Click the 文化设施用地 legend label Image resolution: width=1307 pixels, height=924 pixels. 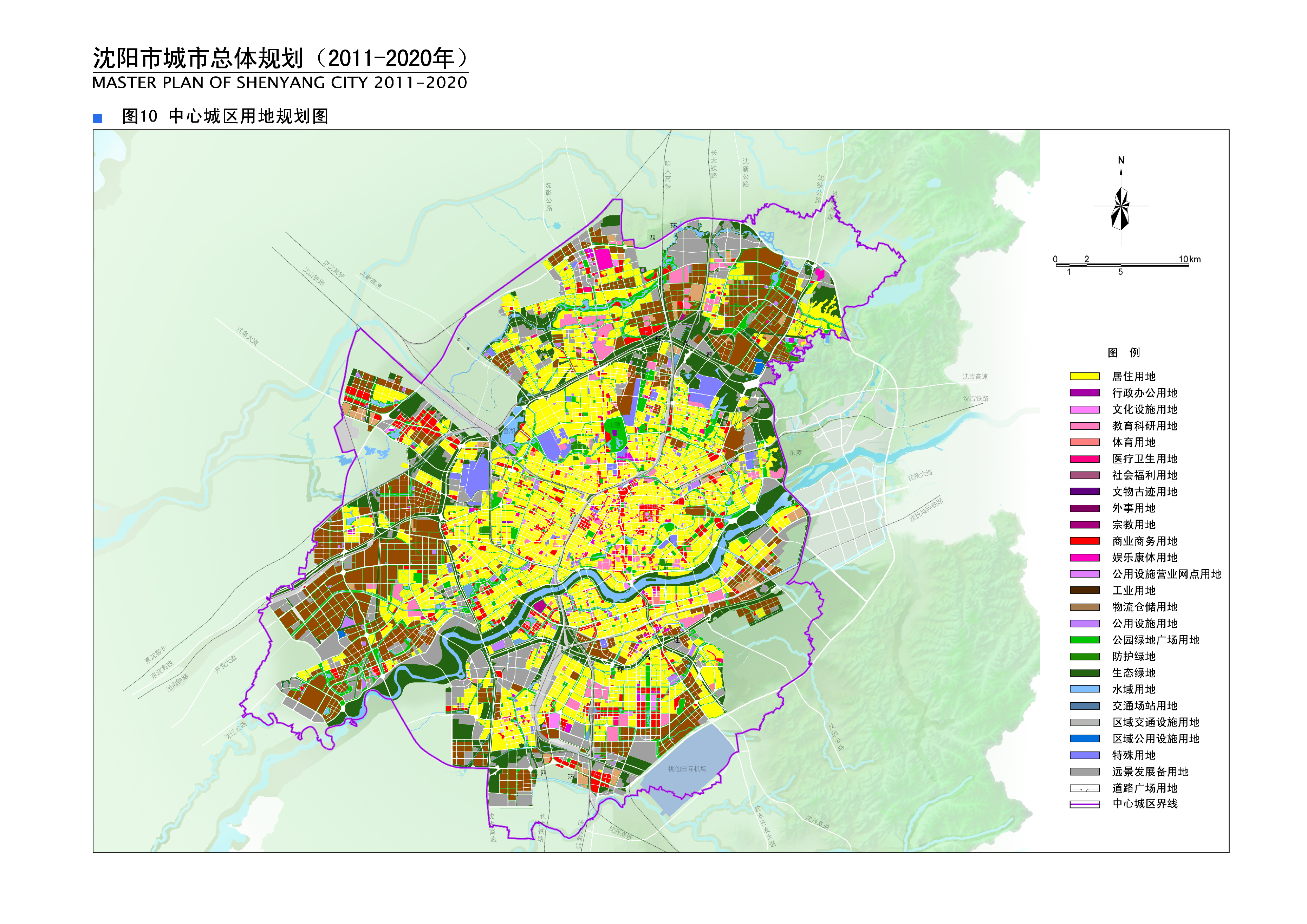click(x=1145, y=409)
